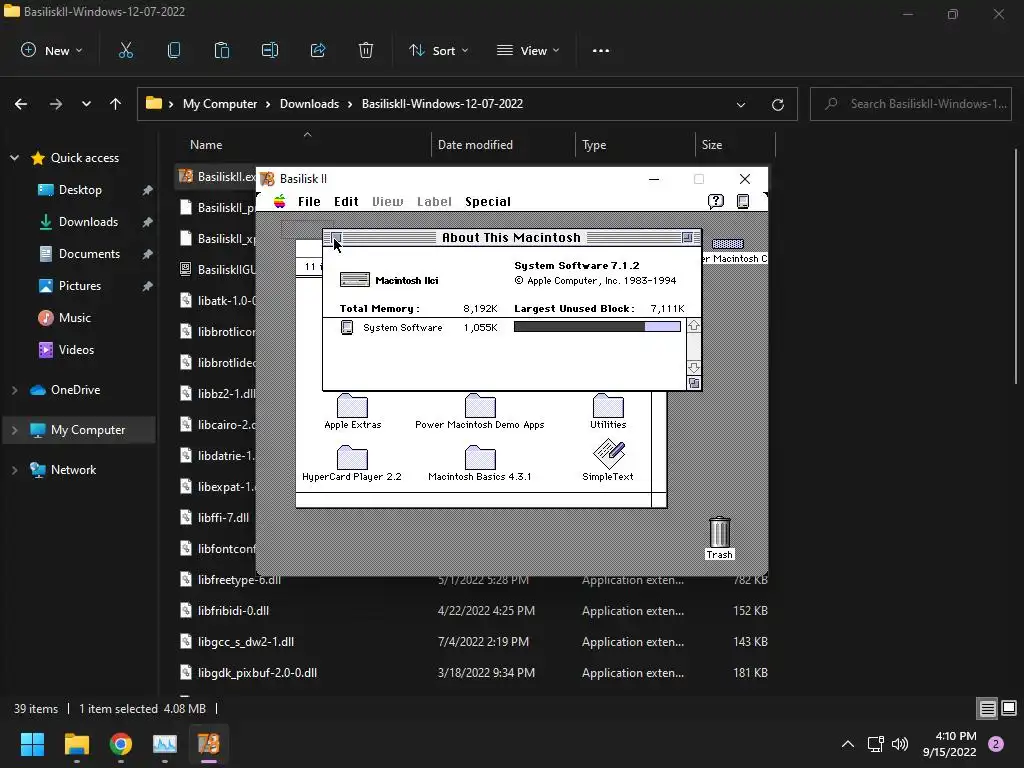Screen dimensions: 1024x768
Task: Open Videos in Quick access
Action: (76, 350)
